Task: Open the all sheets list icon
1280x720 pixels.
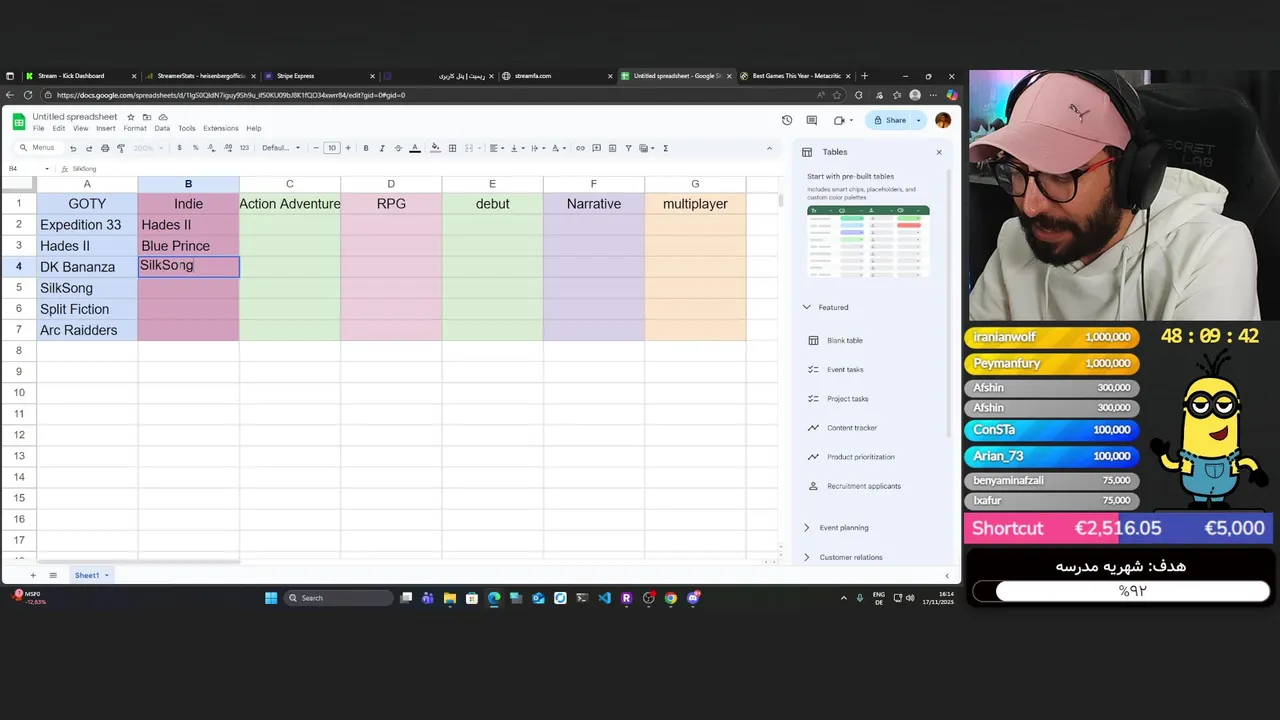Action: pyautogui.click(x=53, y=575)
